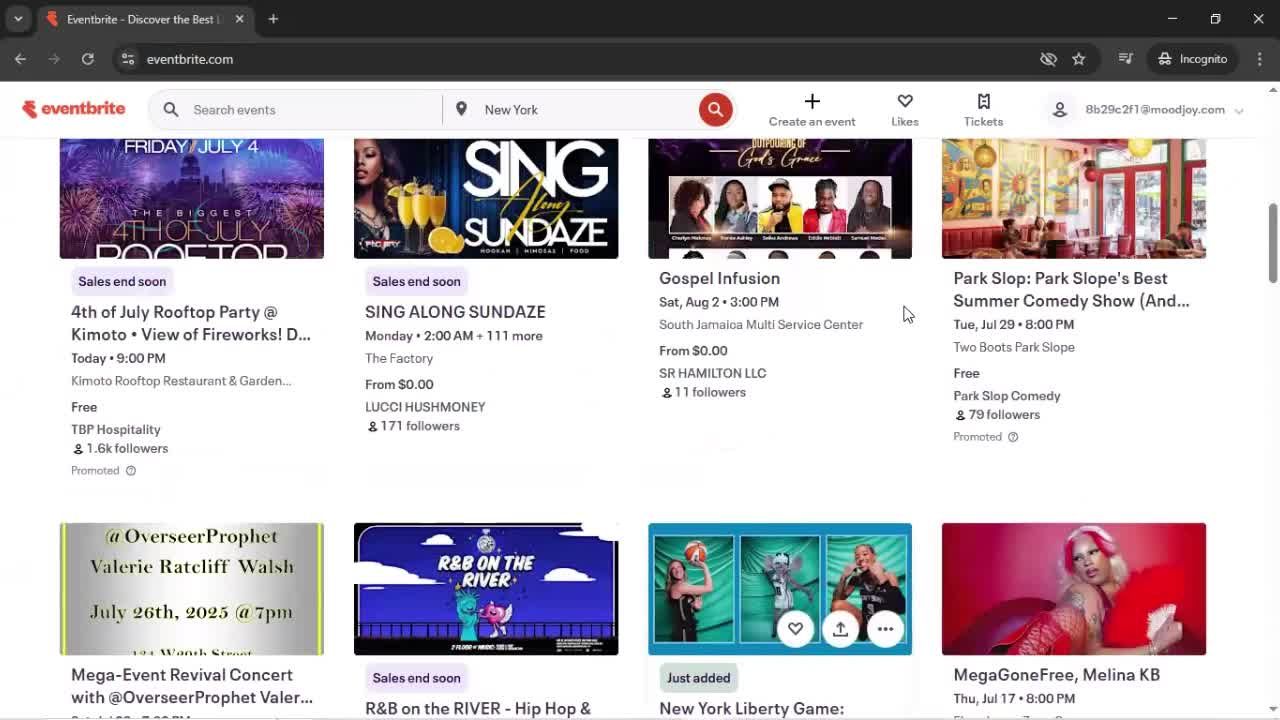
Task: Open 4th of July Rooftop Party title
Action: click(191, 323)
